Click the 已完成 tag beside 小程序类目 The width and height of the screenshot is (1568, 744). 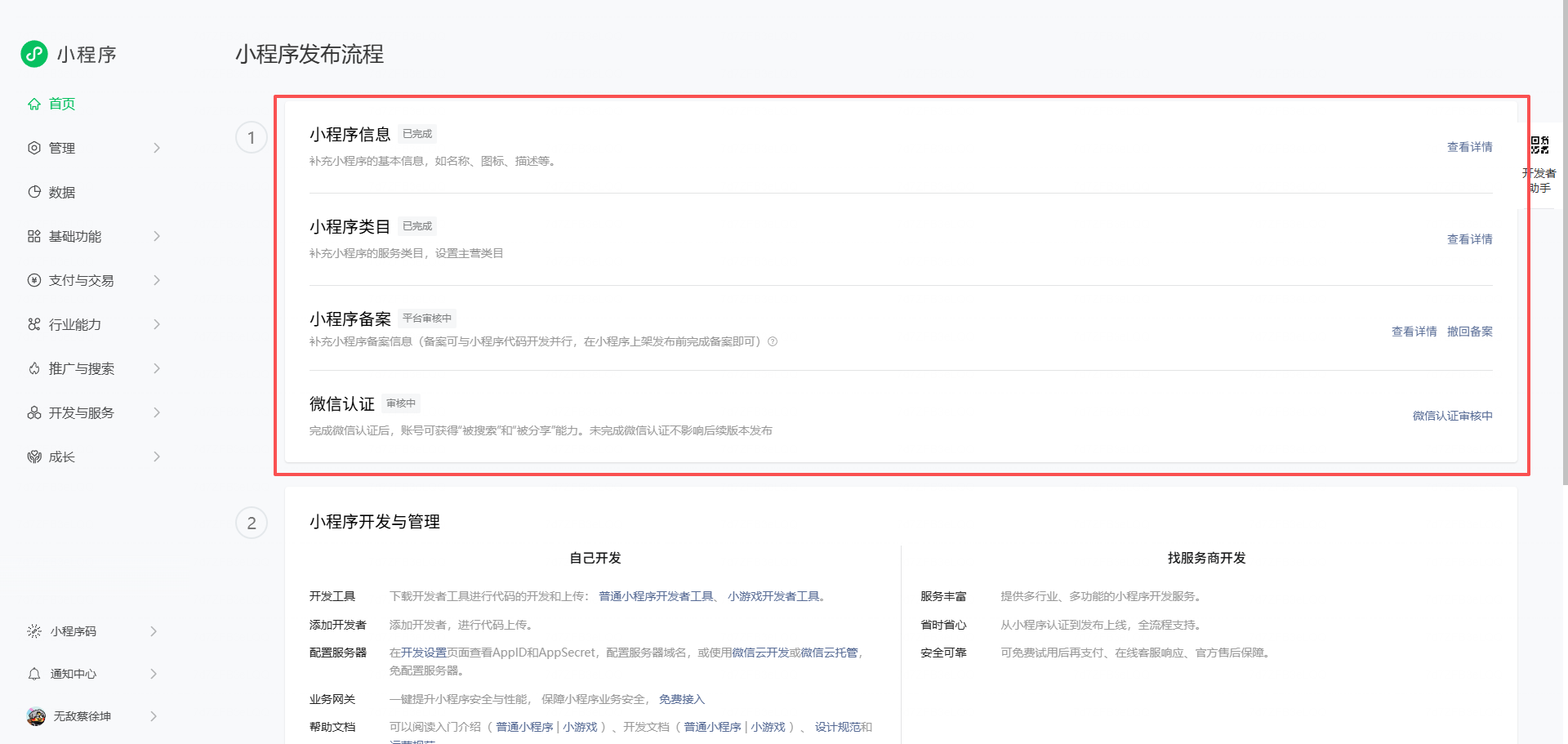tap(417, 226)
